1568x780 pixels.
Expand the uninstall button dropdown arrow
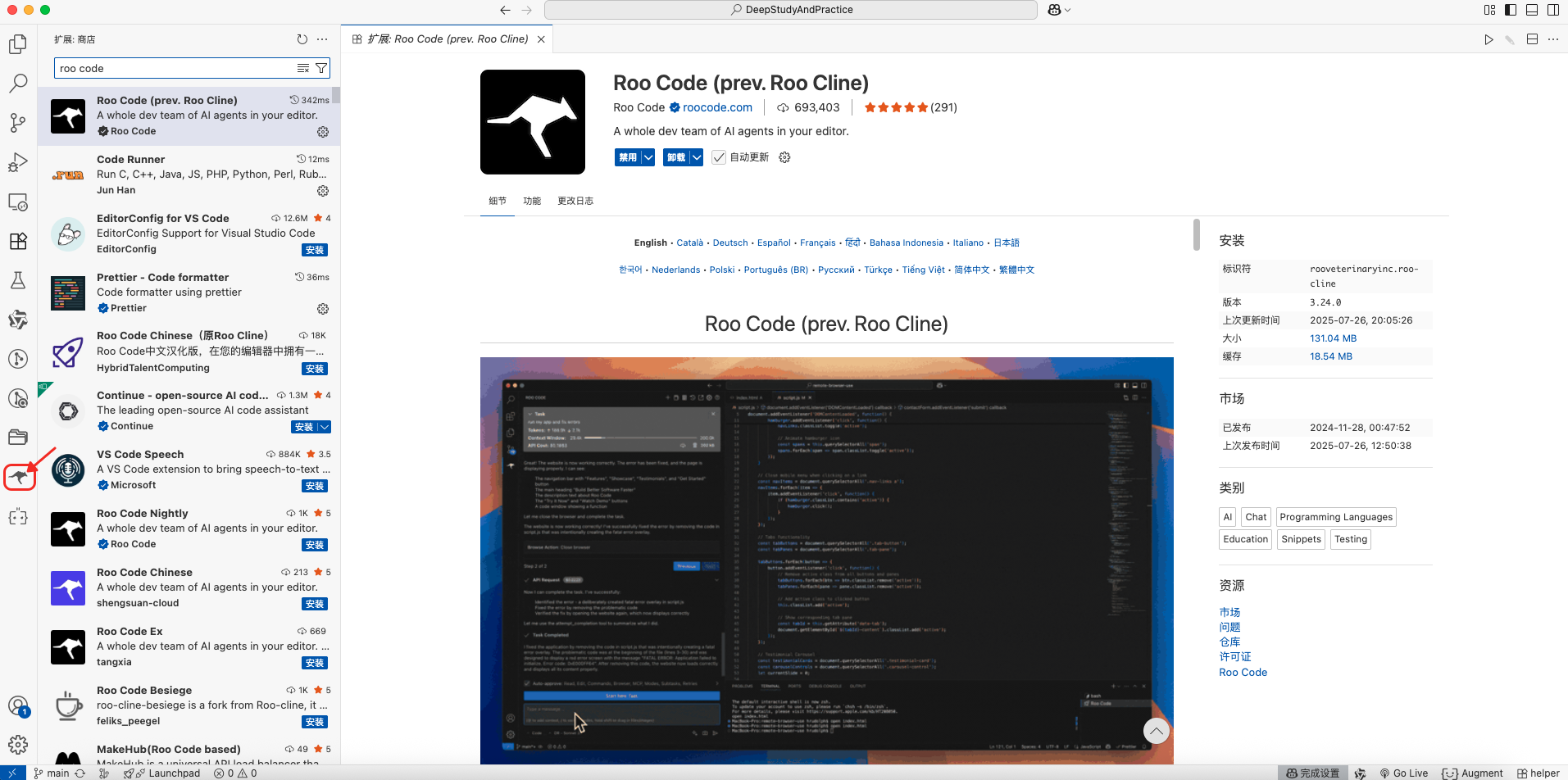click(696, 157)
